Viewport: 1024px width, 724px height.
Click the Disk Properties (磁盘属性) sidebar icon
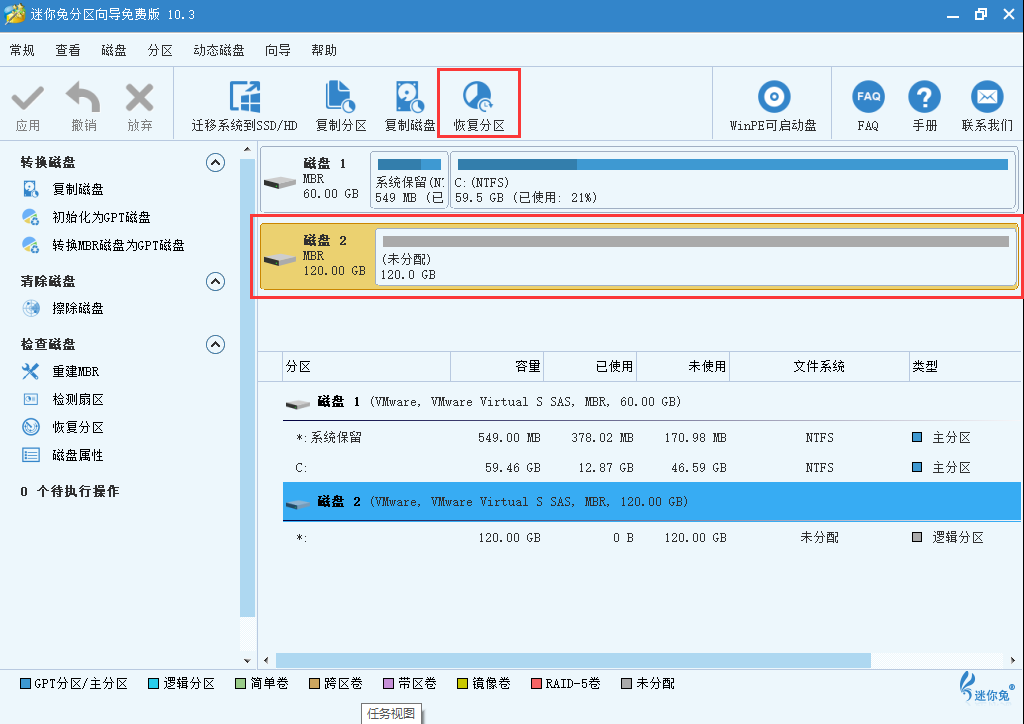pos(31,455)
